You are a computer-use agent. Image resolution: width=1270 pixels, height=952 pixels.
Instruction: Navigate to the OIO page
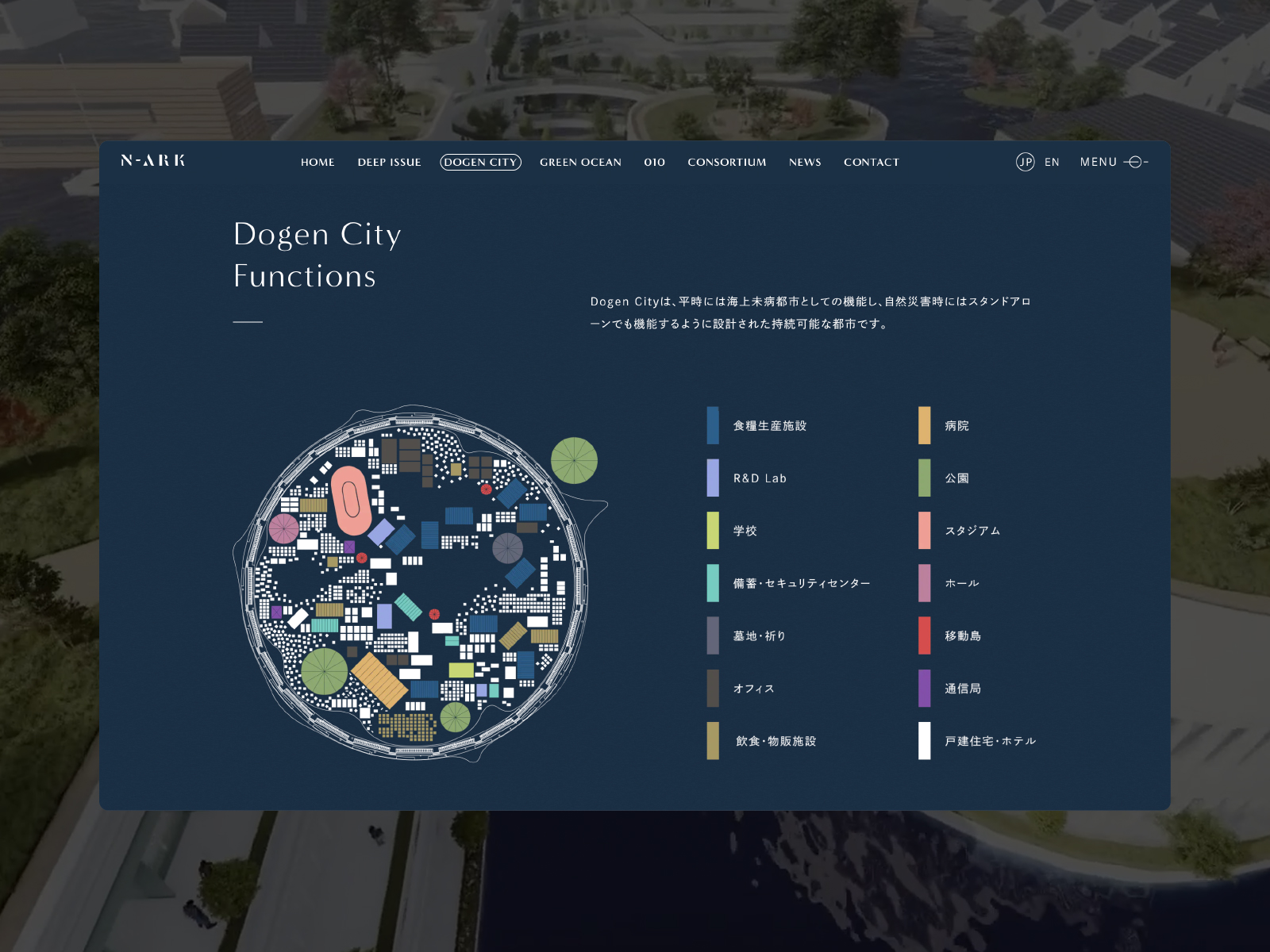click(x=654, y=162)
